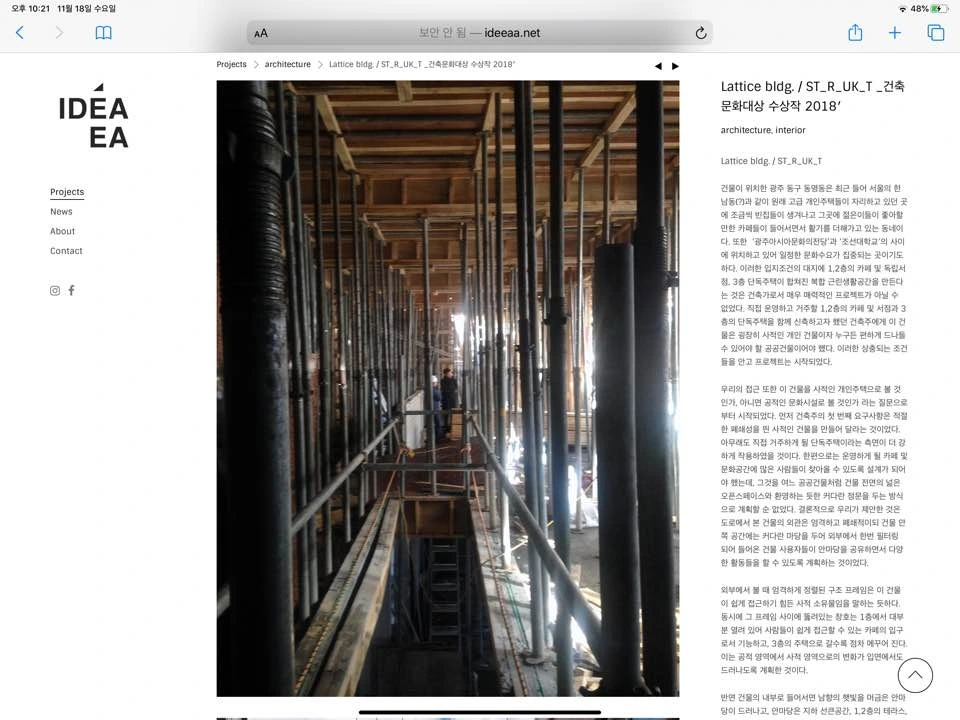Click the IDEA EA logo
The width and height of the screenshot is (960, 720).
(x=94, y=116)
